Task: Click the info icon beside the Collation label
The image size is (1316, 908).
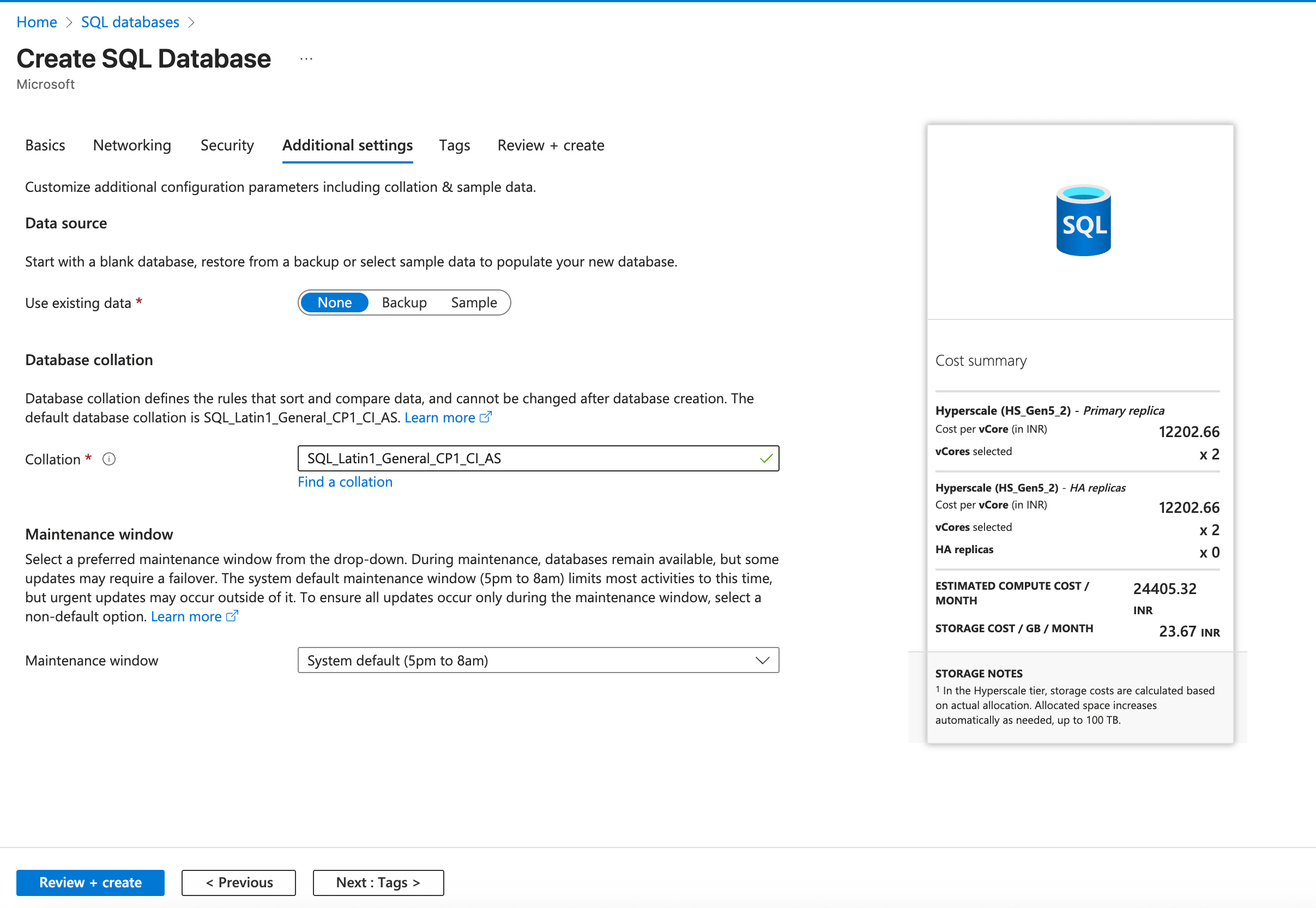Action: click(x=108, y=459)
